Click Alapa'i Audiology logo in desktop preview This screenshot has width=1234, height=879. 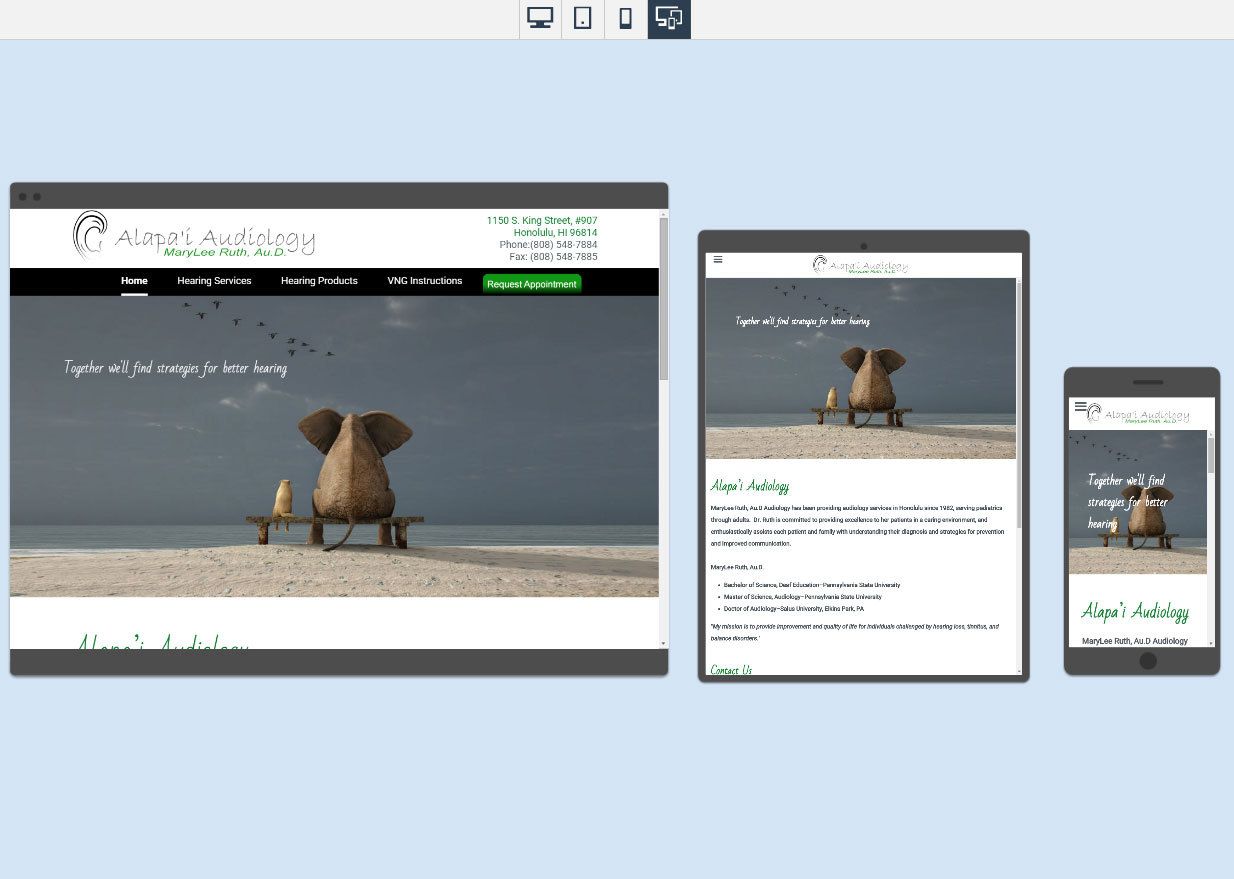tap(194, 236)
